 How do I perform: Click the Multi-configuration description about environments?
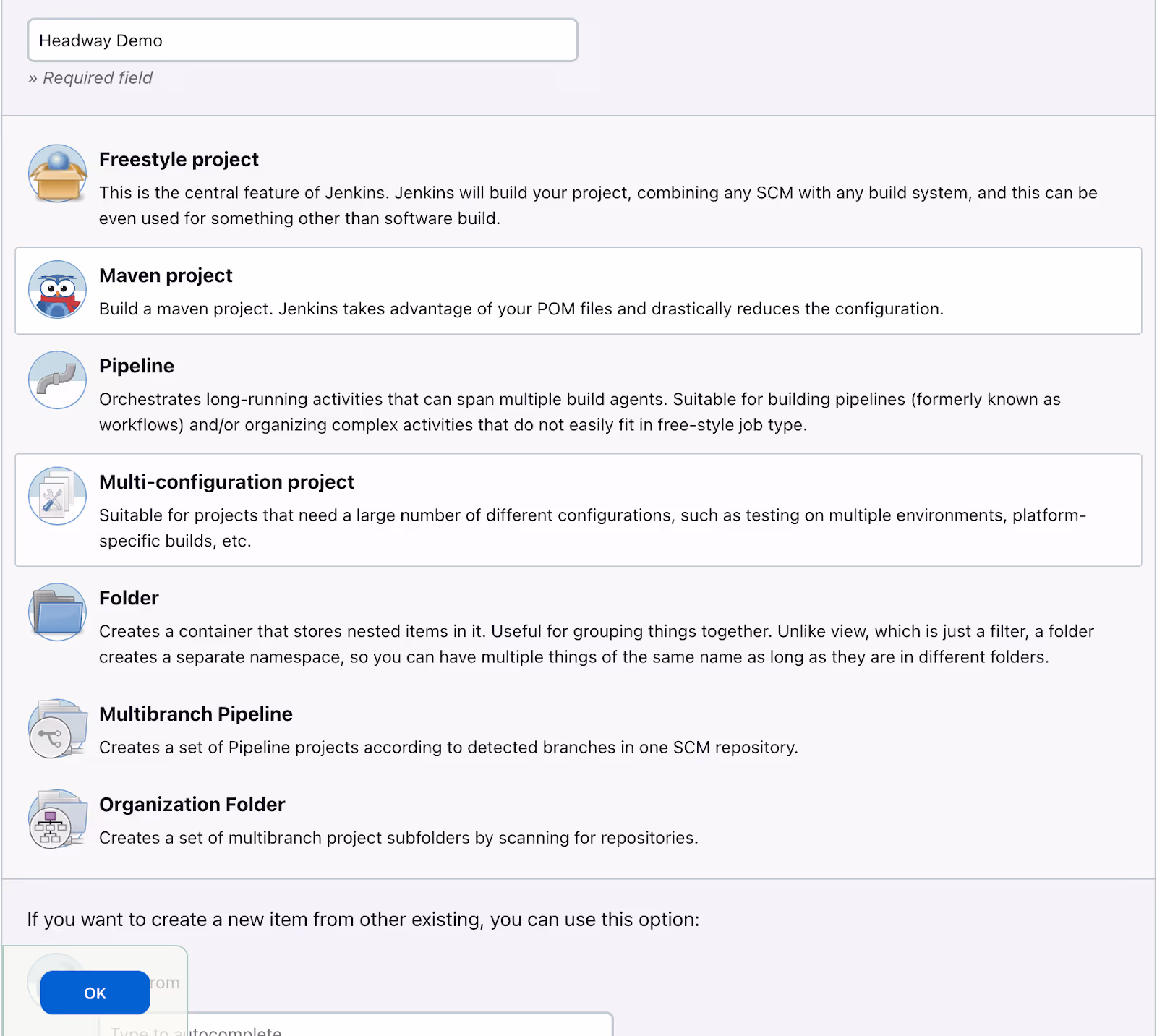click(x=593, y=528)
